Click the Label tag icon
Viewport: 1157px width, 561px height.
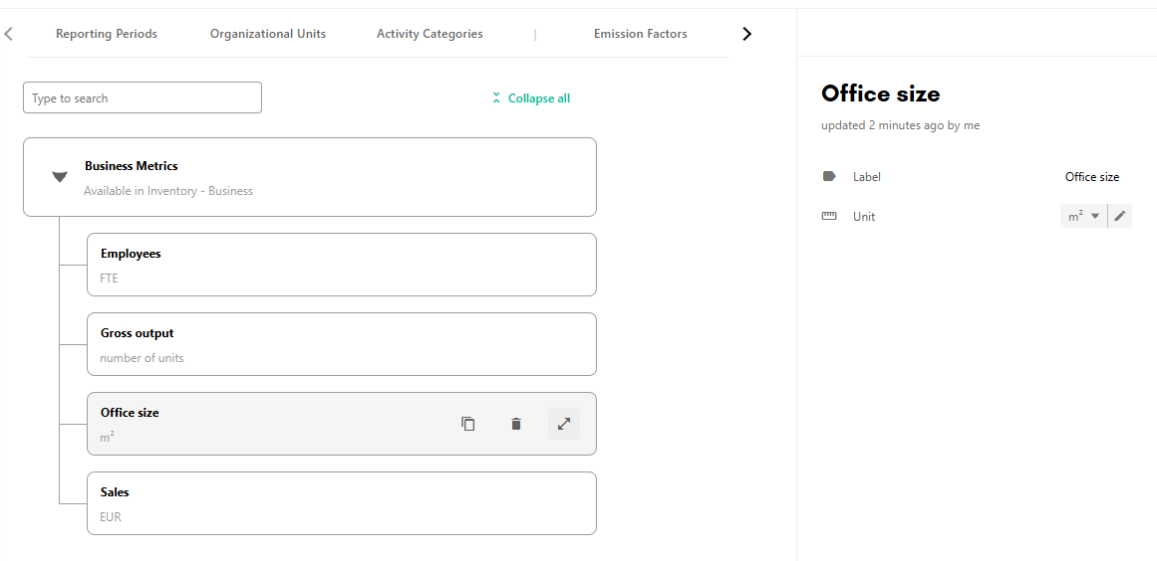(829, 176)
